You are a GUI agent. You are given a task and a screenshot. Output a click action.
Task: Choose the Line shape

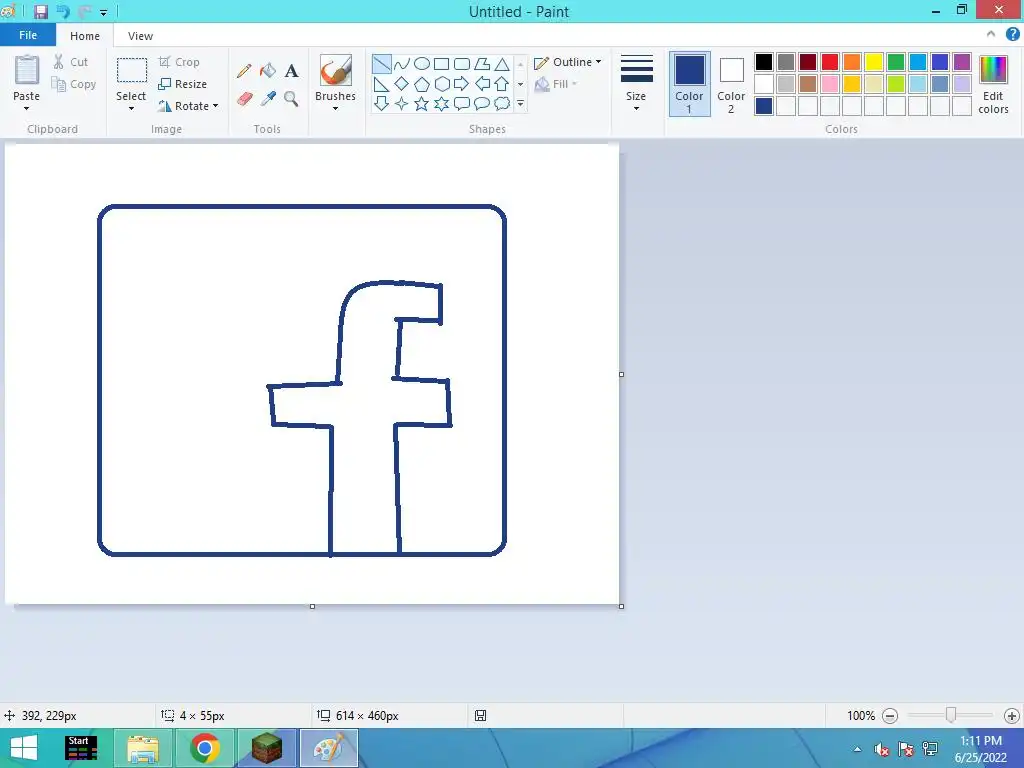[x=381, y=64]
